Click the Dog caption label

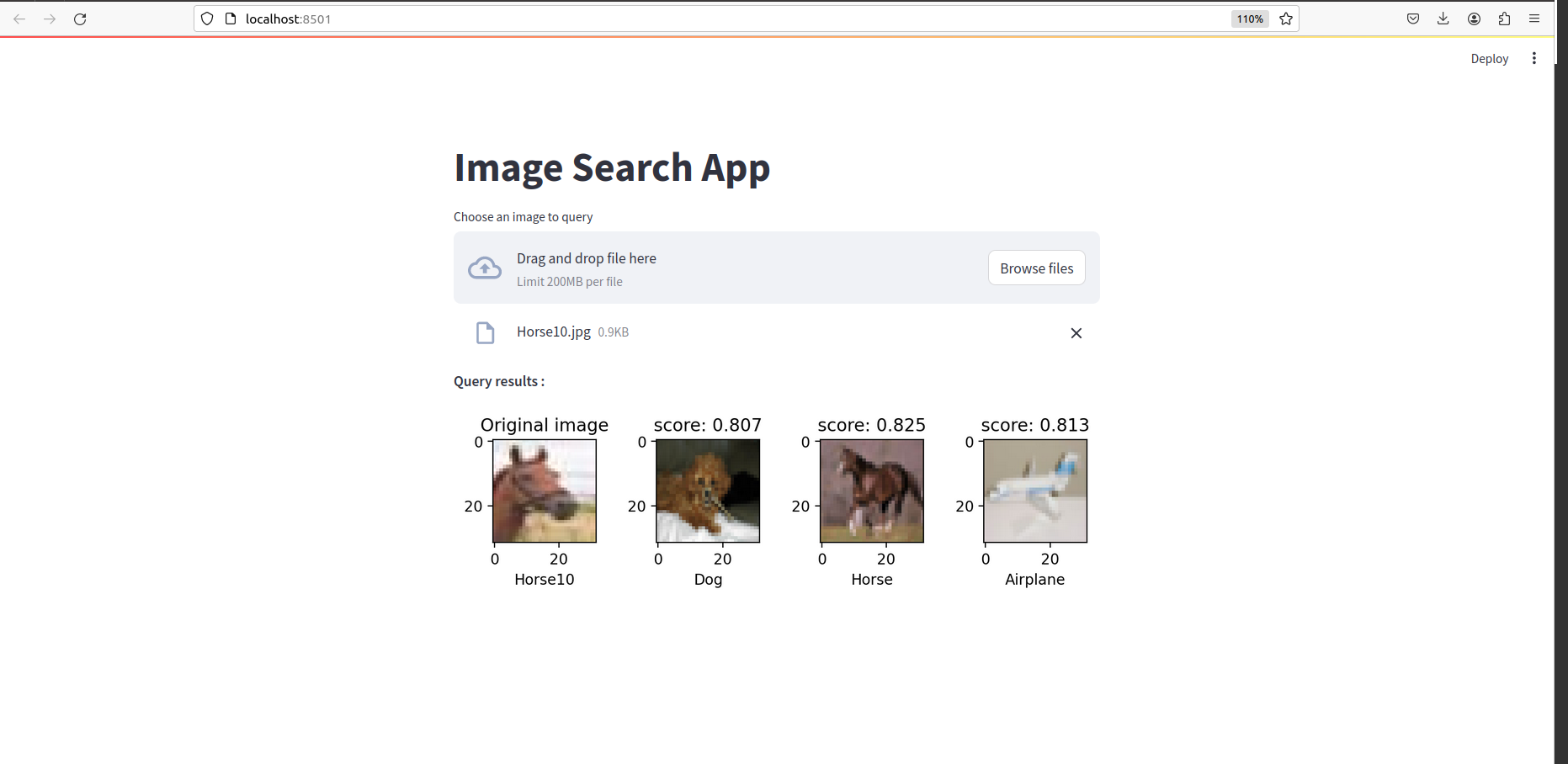coord(709,580)
